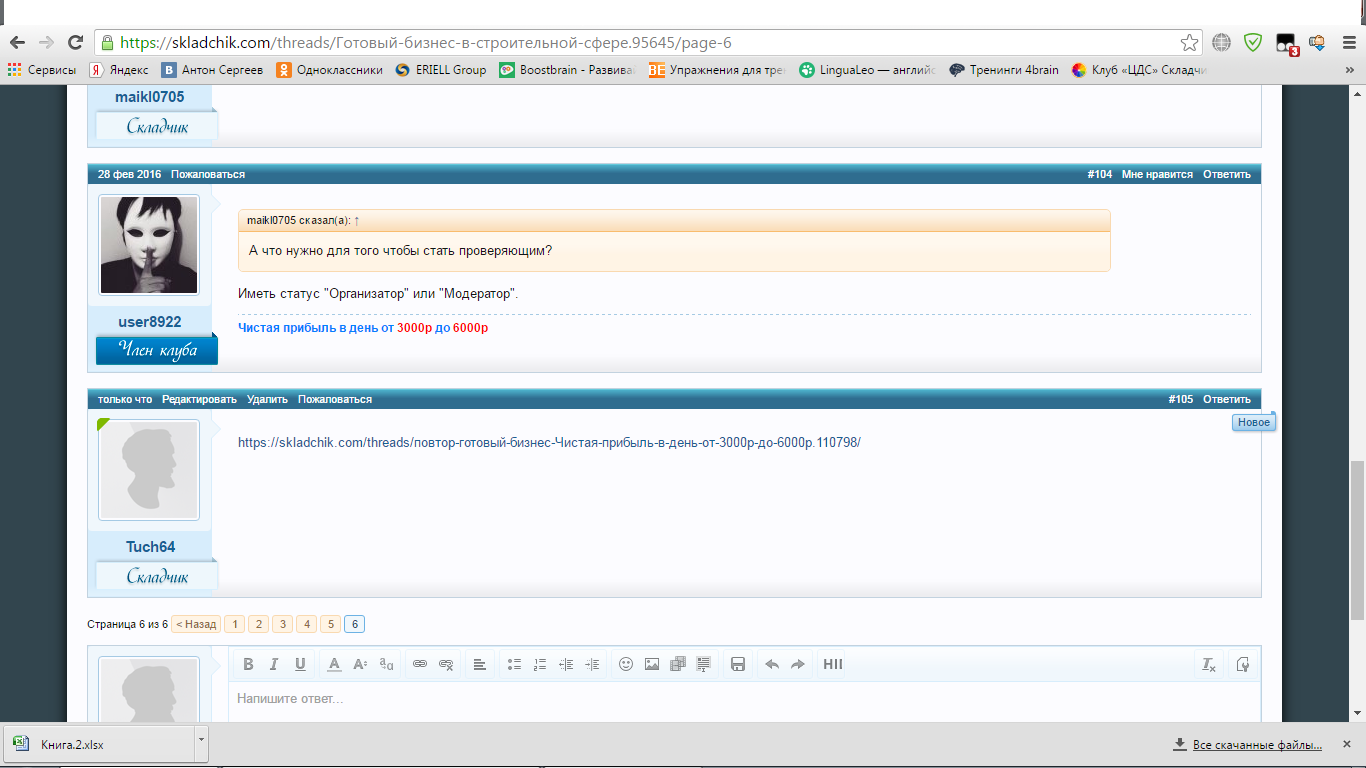This screenshot has width=1366, height=768.
Task: Decrease indent of the reply text
Action: pyautogui.click(x=566, y=664)
